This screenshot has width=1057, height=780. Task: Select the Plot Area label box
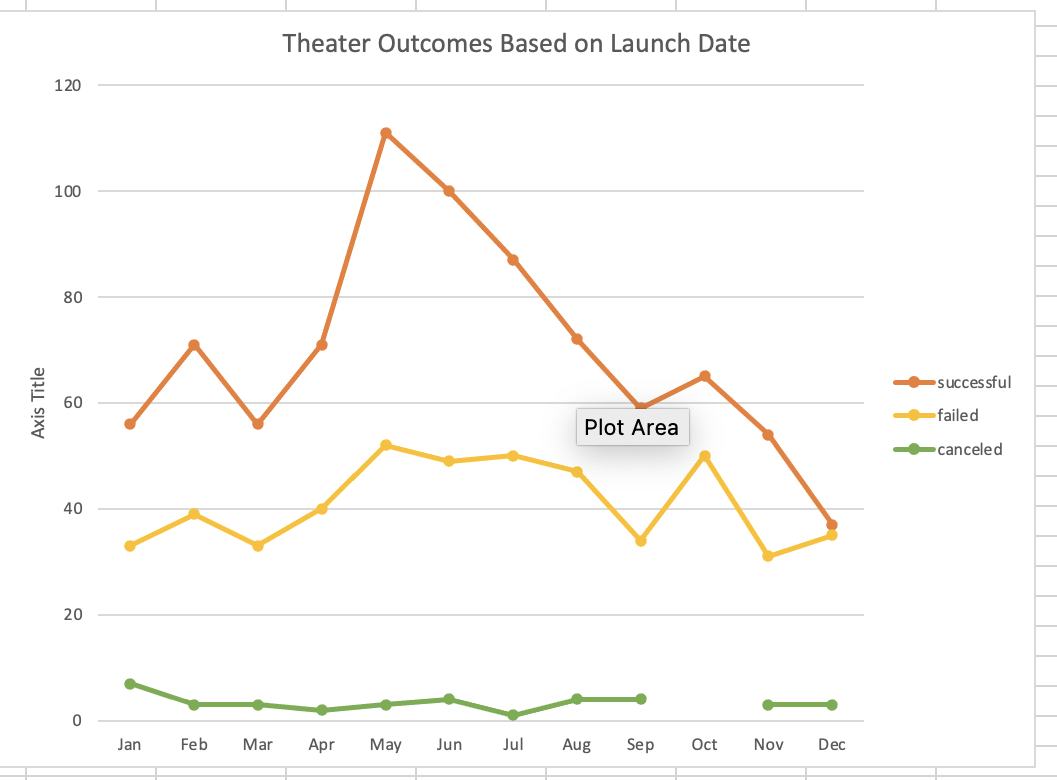[632, 427]
